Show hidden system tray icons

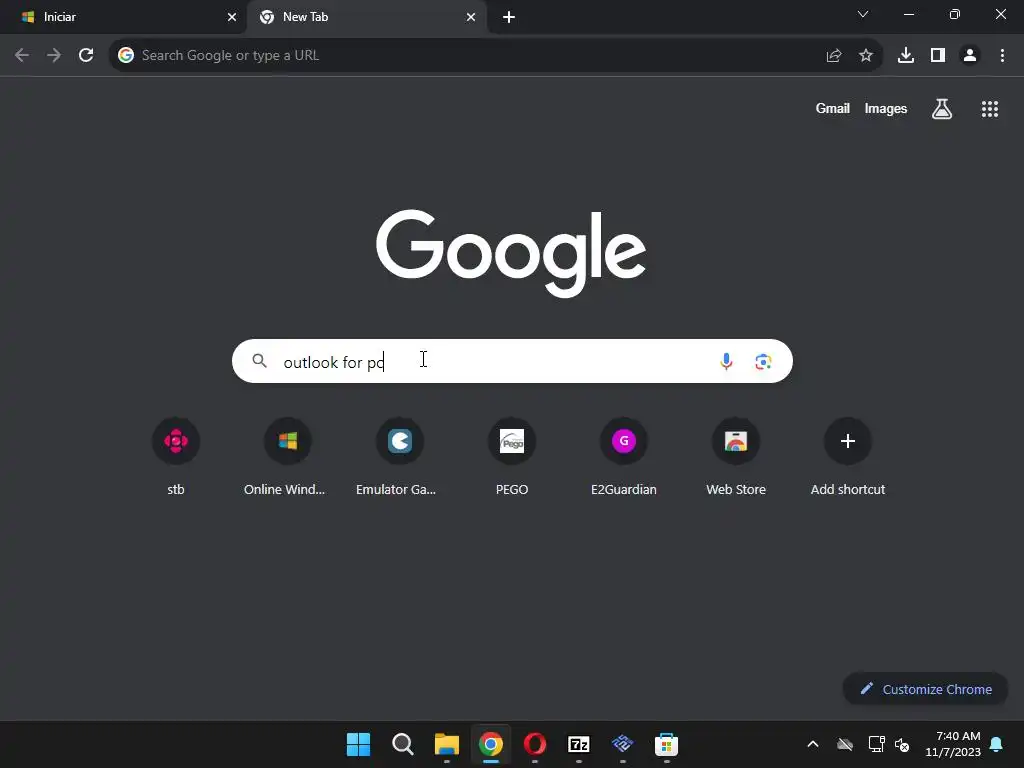pos(813,744)
